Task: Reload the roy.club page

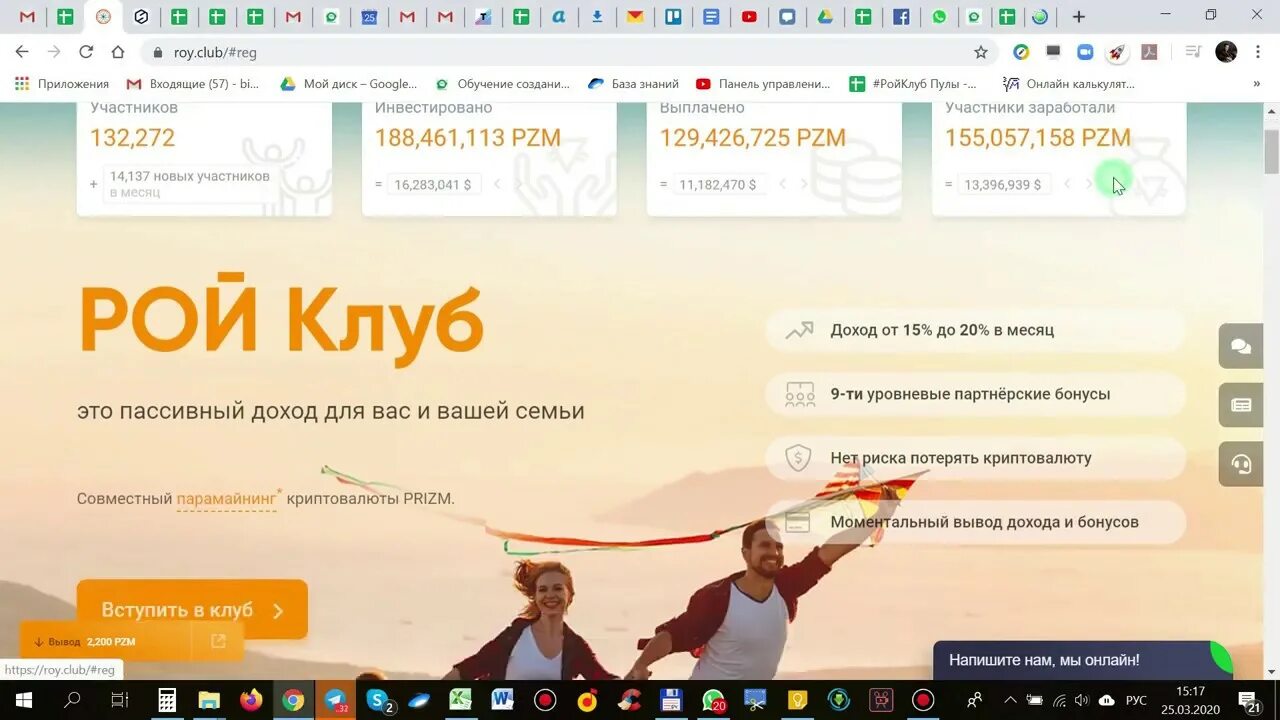Action: pos(86,52)
